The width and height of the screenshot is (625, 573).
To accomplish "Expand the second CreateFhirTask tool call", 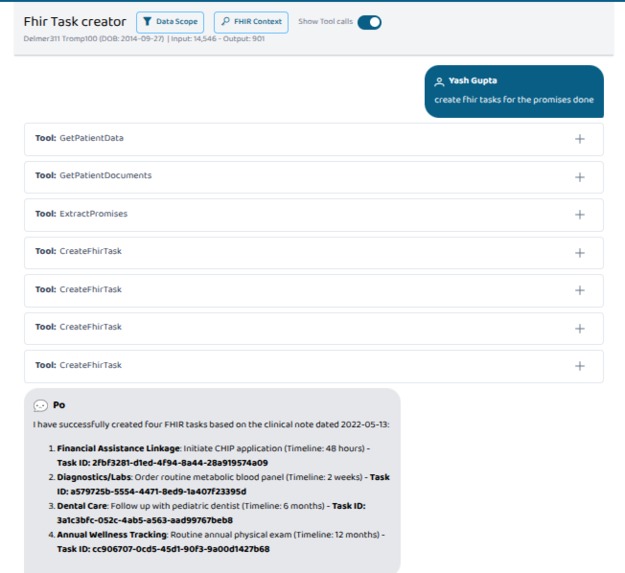I will [580, 290].
